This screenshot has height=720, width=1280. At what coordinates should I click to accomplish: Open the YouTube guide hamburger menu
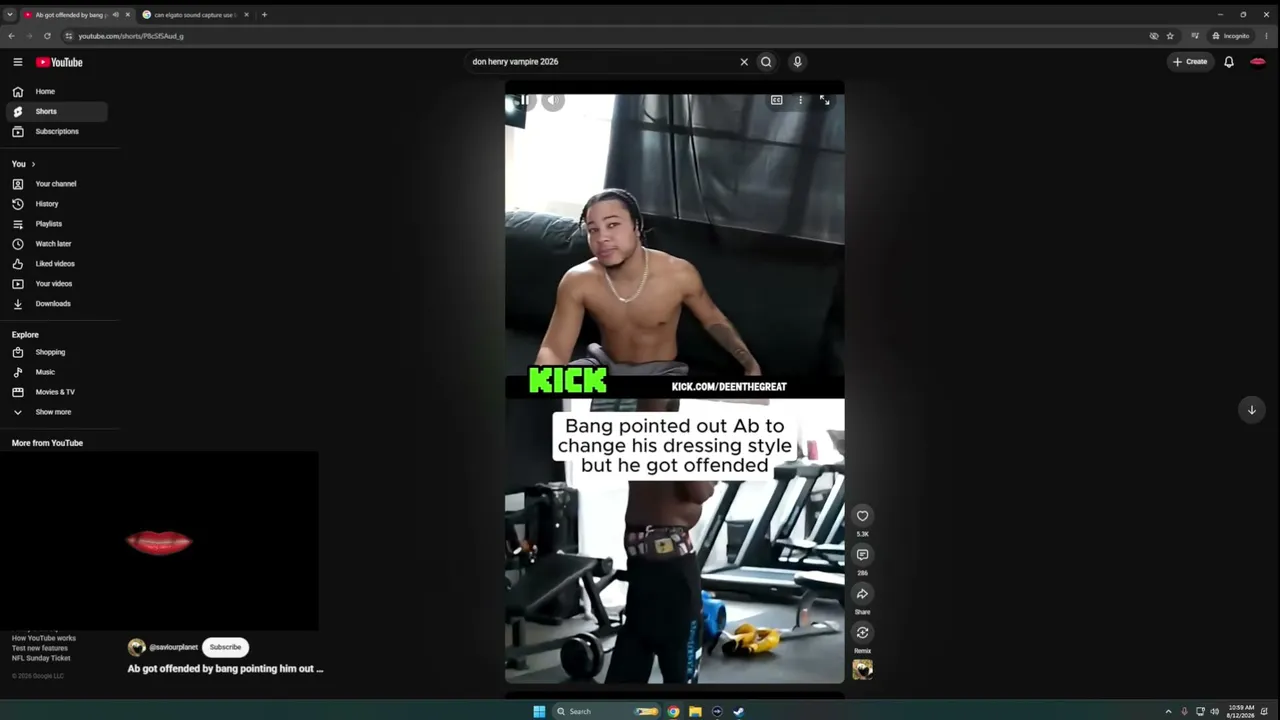point(17,62)
